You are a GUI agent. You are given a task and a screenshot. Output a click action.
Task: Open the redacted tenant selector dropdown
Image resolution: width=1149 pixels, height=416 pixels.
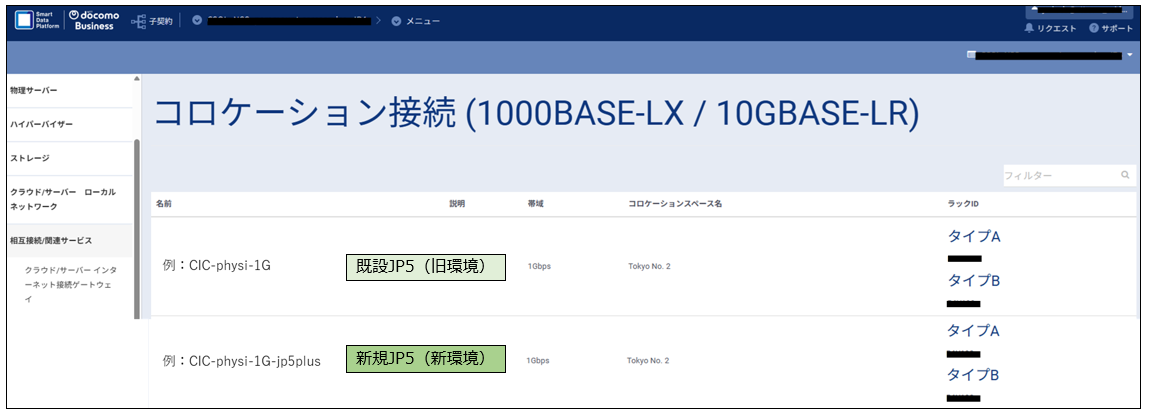pyautogui.click(x=197, y=21)
